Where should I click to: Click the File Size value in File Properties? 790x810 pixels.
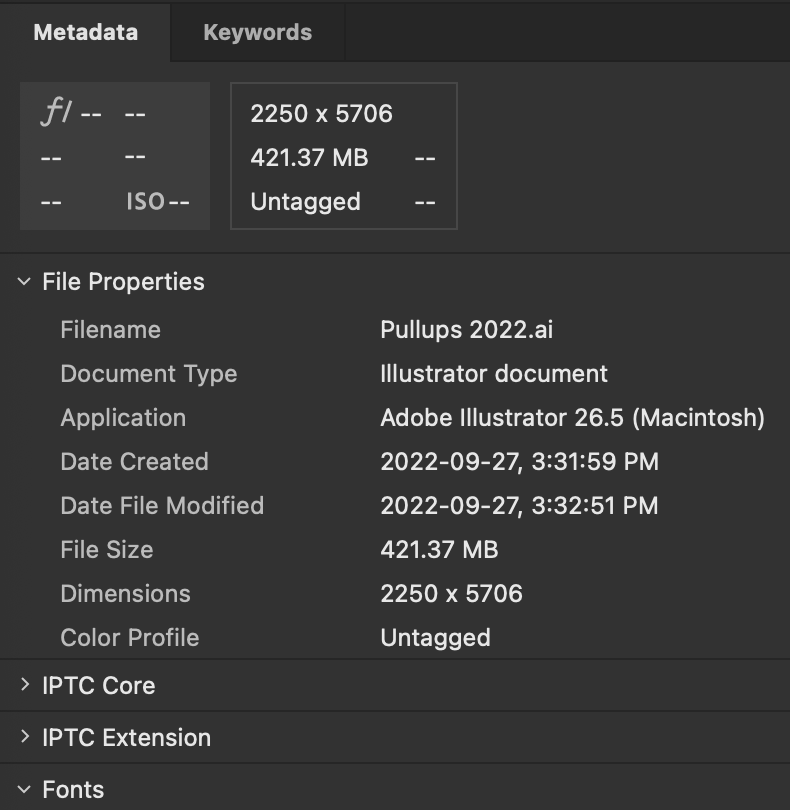439,550
